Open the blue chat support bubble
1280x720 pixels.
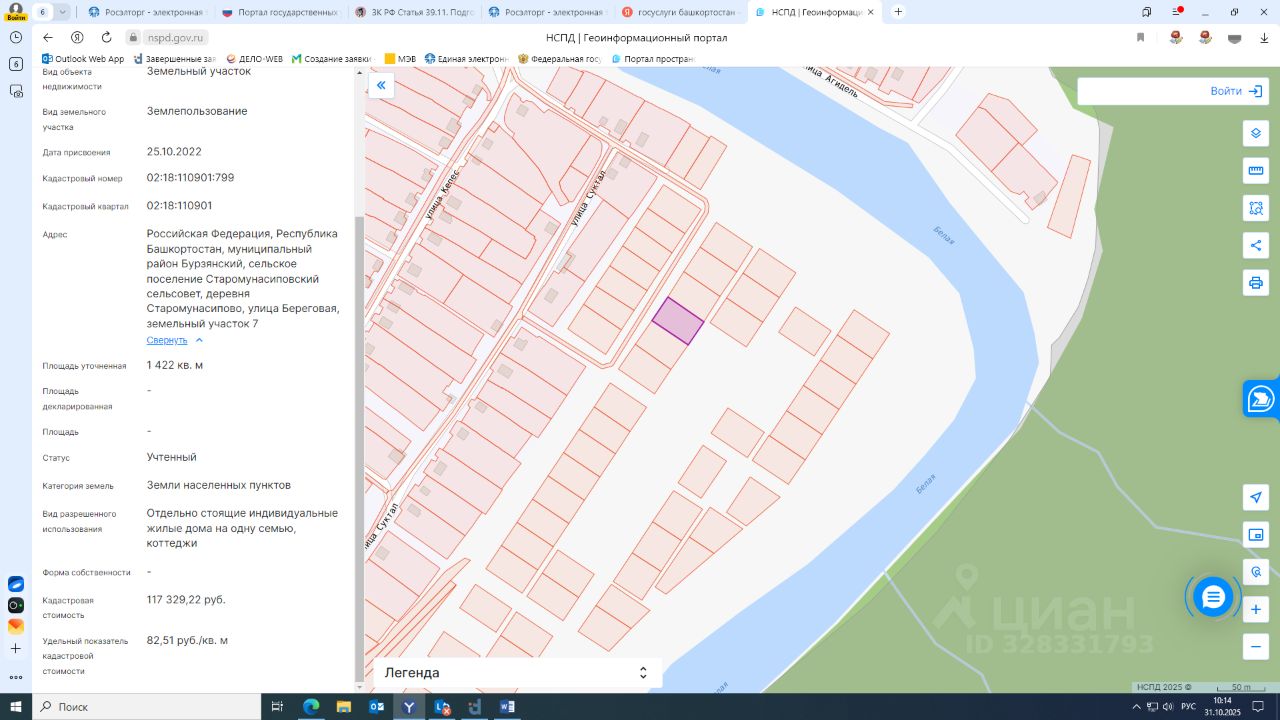[x=1213, y=597]
